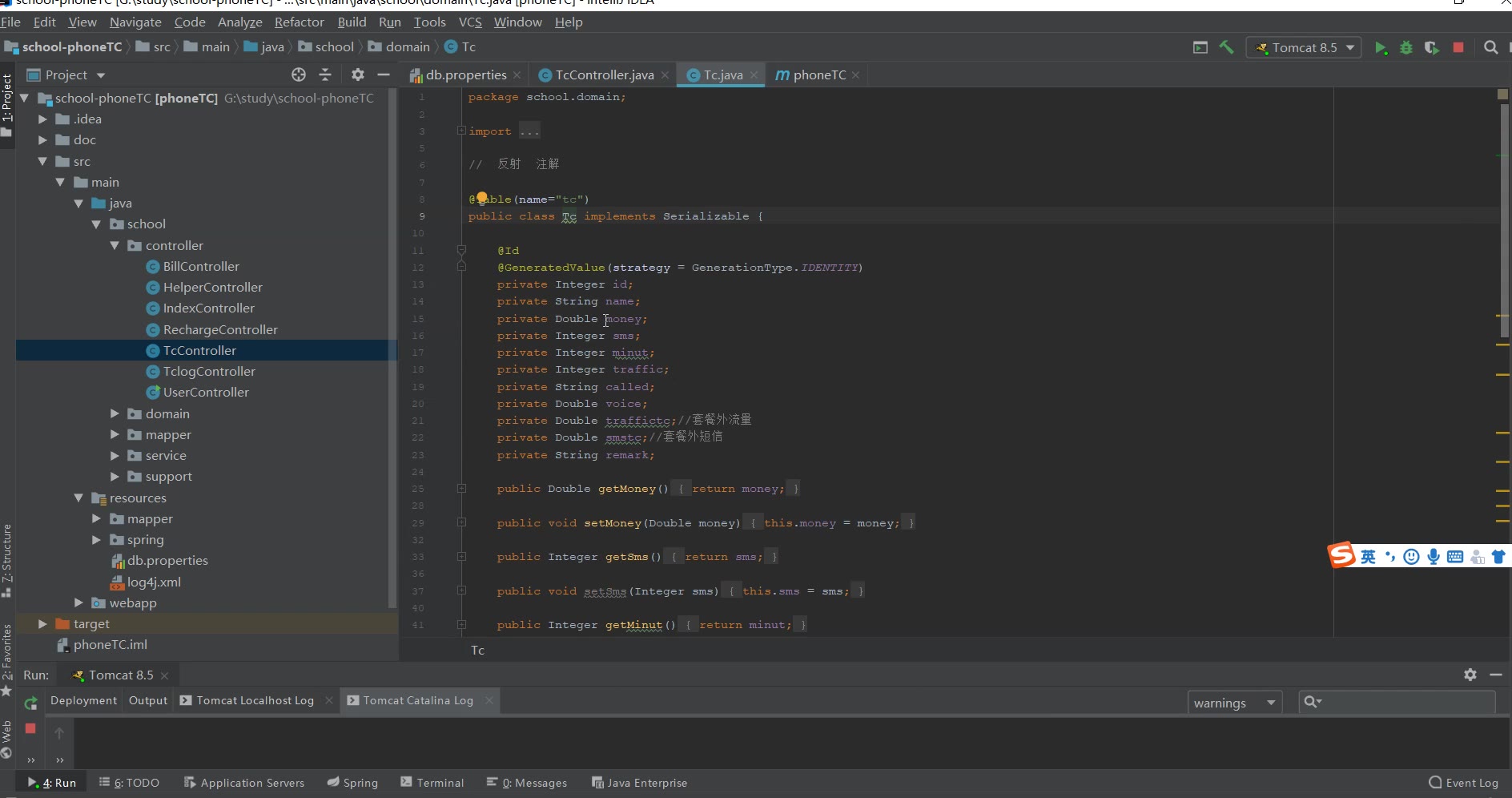Expand the domain folder in project tree
1512x798 pixels.
[115, 413]
